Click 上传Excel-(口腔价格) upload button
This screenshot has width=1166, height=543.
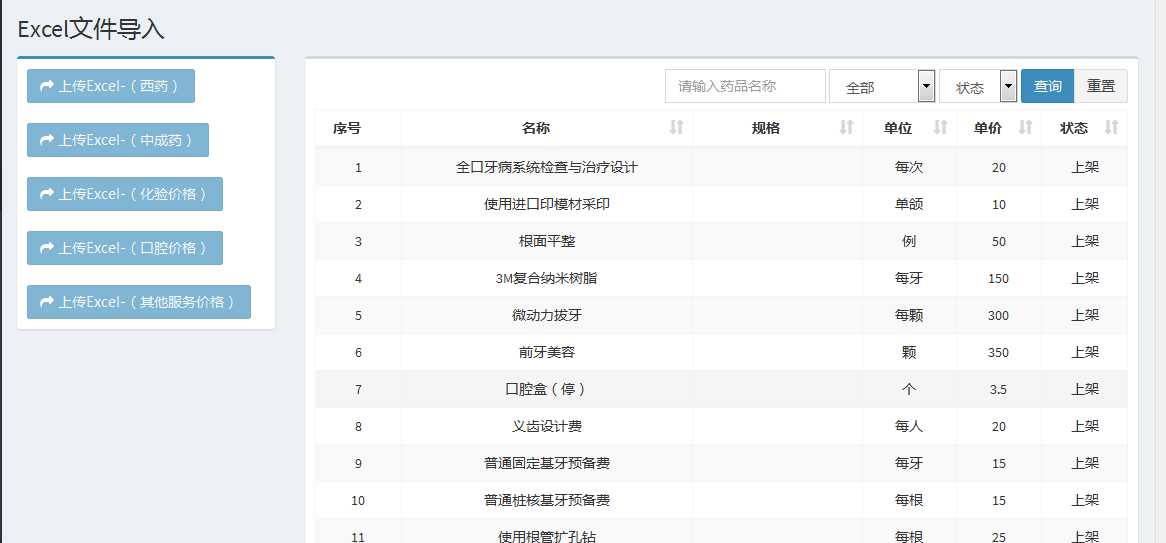[125, 248]
